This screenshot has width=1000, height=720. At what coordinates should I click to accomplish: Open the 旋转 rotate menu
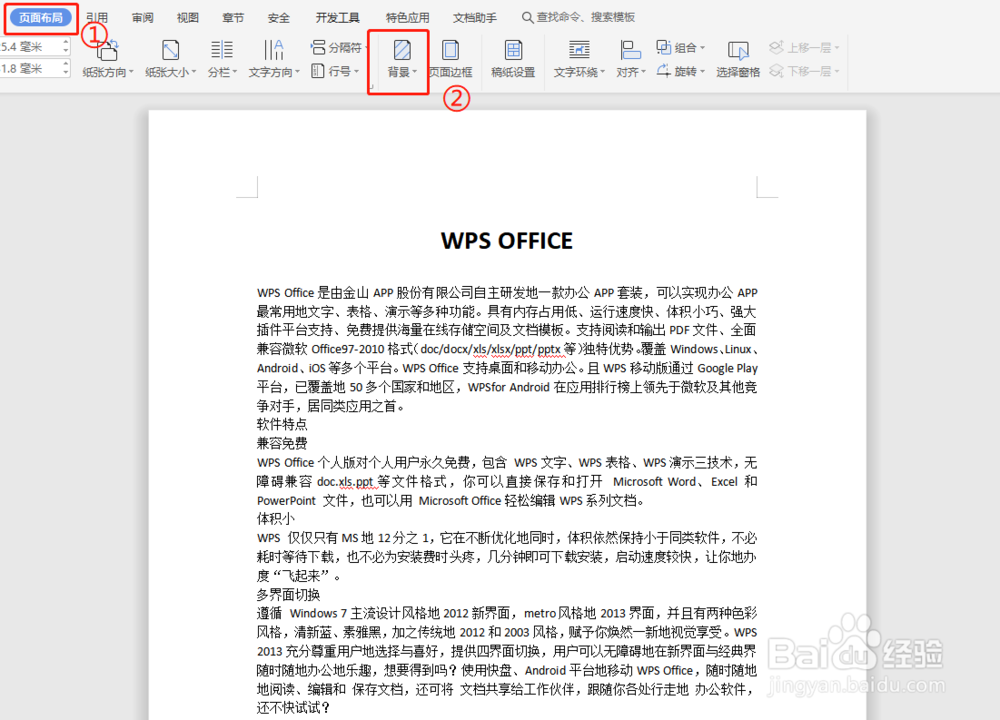pyautogui.click(x=681, y=71)
